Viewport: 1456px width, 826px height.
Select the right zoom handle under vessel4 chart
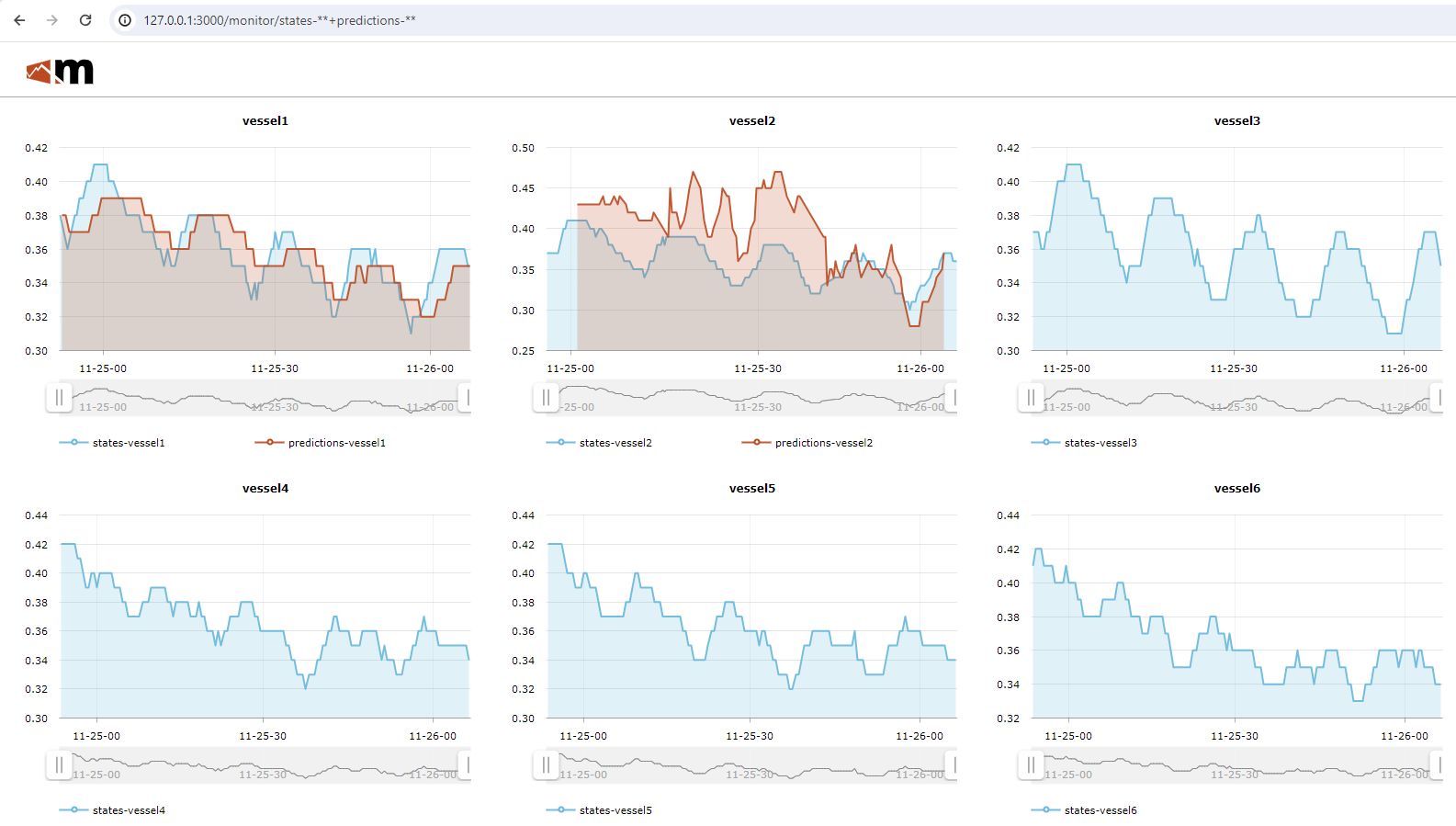coord(467,765)
